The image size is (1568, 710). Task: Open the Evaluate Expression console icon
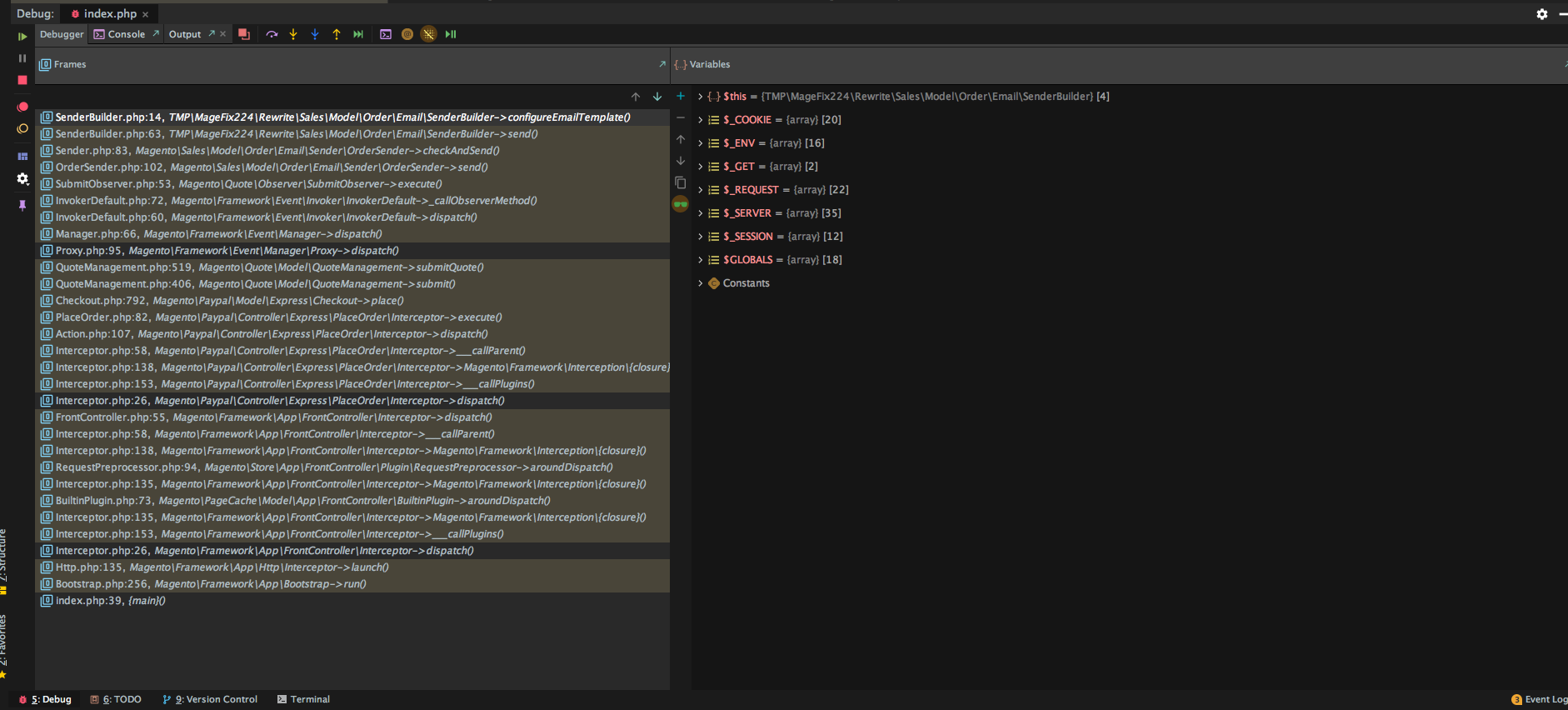pos(386,34)
